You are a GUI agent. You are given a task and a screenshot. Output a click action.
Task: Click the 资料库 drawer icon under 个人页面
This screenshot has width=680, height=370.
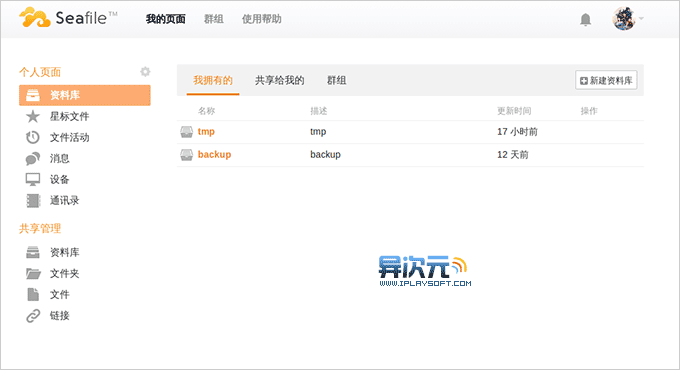tap(33, 95)
